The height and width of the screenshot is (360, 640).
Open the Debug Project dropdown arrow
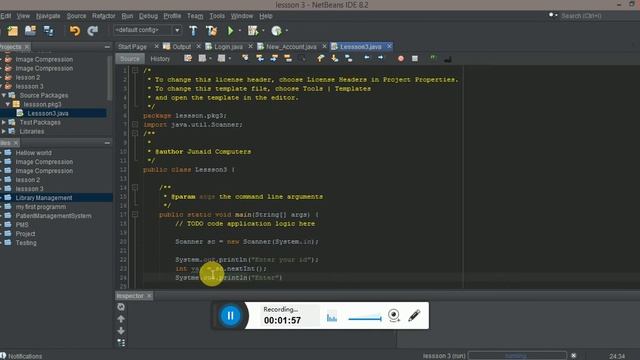coord(263,31)
